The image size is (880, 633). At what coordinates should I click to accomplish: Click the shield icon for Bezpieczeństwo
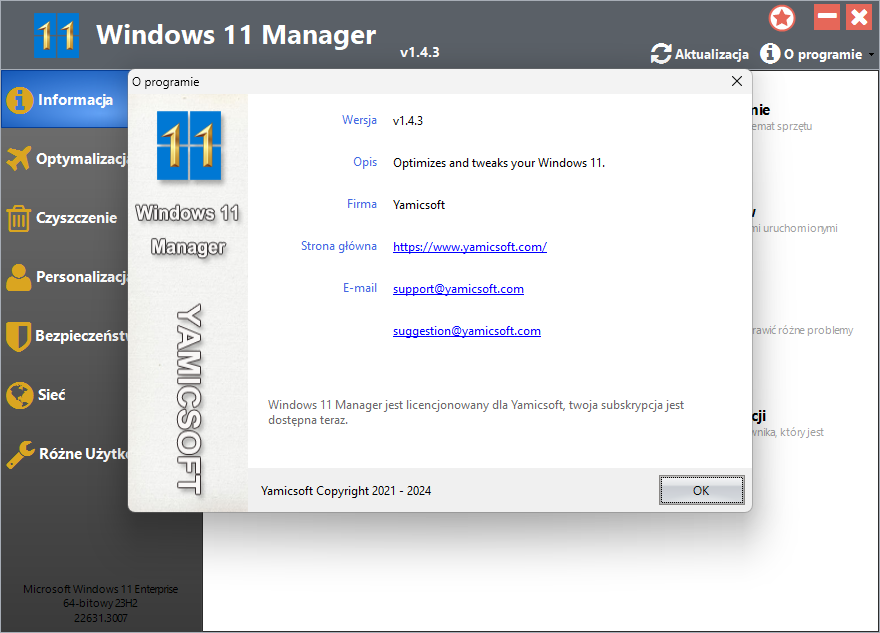[x=19, y=336]
